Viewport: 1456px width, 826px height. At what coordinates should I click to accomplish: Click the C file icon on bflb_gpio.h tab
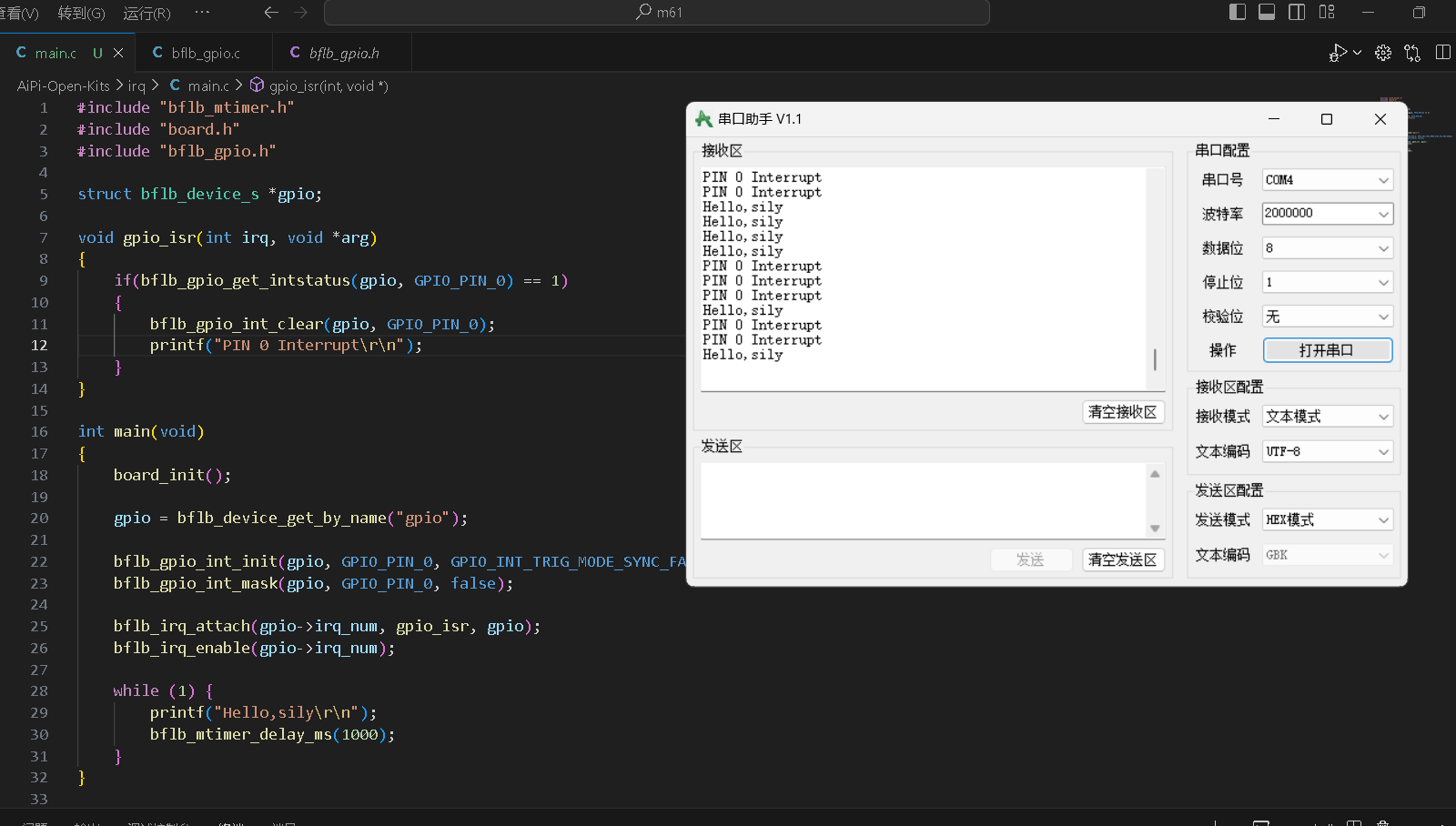click(295, 53)
